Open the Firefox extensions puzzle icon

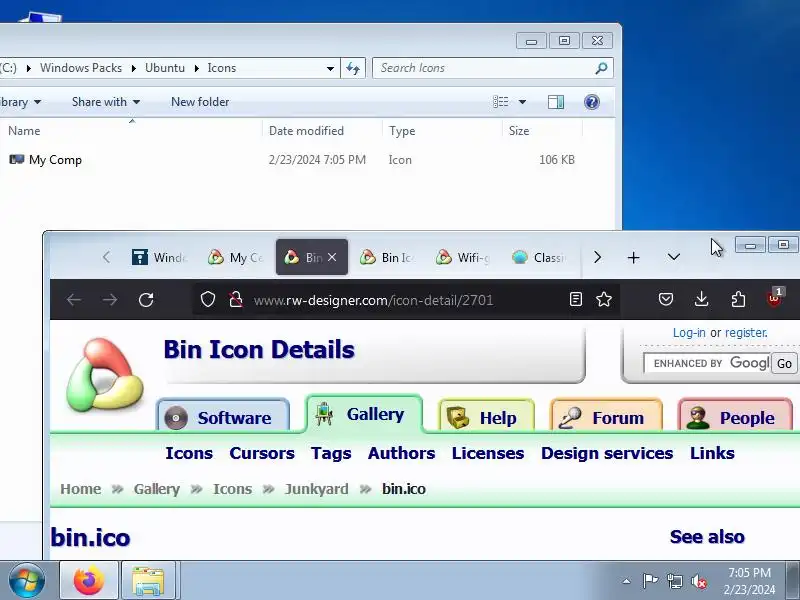[738, 299]
